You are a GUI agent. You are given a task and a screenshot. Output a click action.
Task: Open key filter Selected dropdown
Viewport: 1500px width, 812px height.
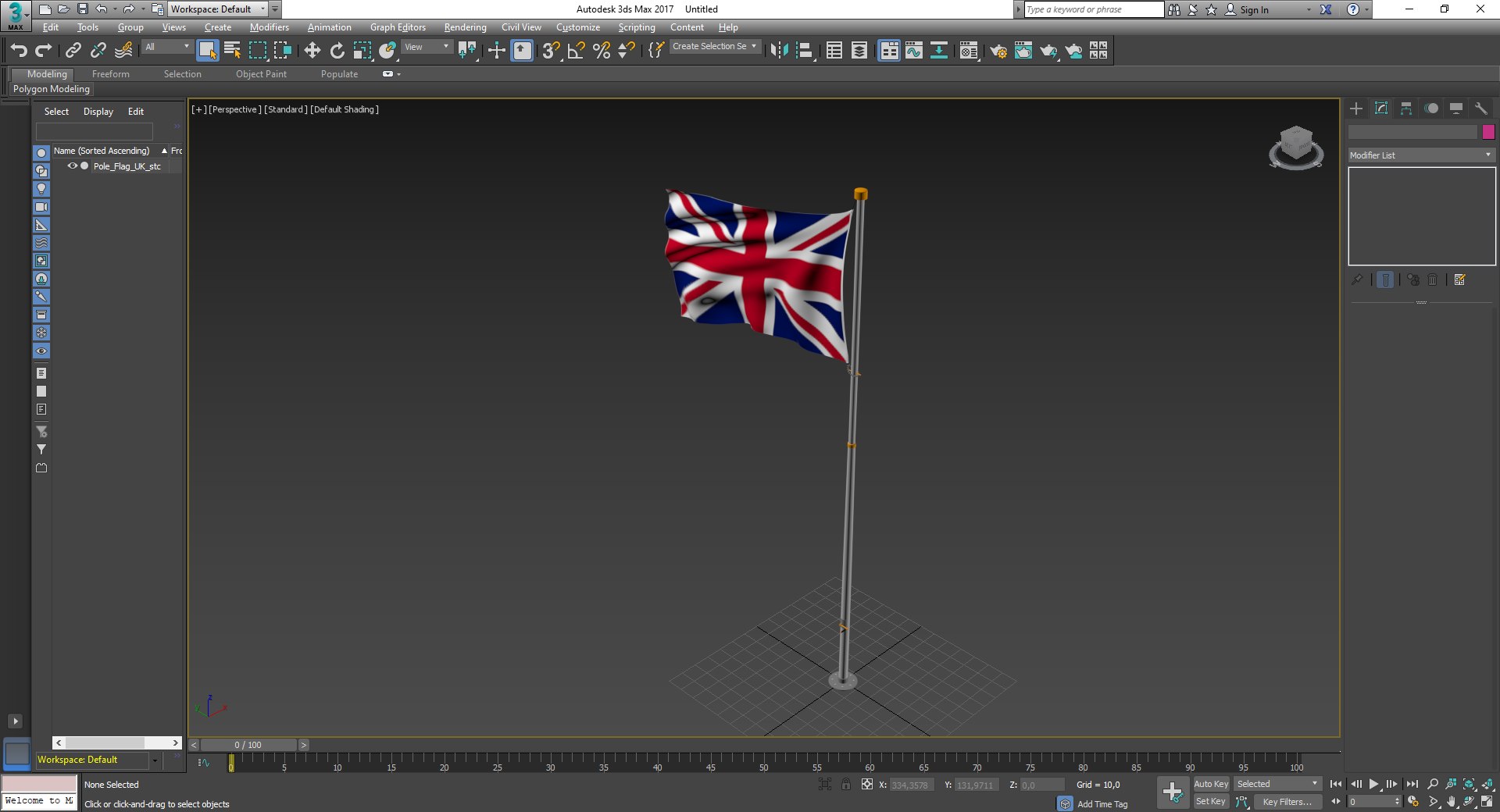pyautogui.click(x=1277, y=784)
